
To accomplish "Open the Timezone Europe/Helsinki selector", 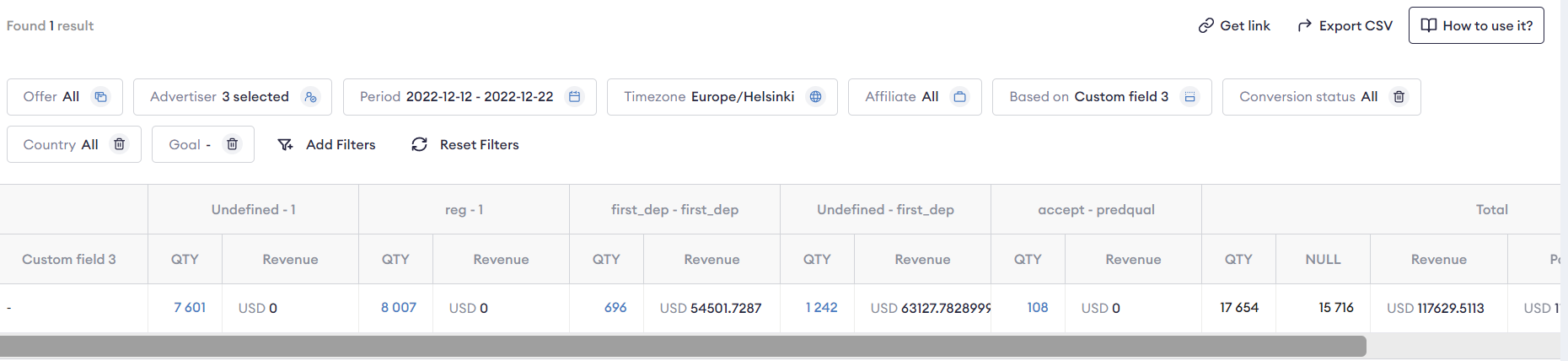I will [x=722, y=97].
